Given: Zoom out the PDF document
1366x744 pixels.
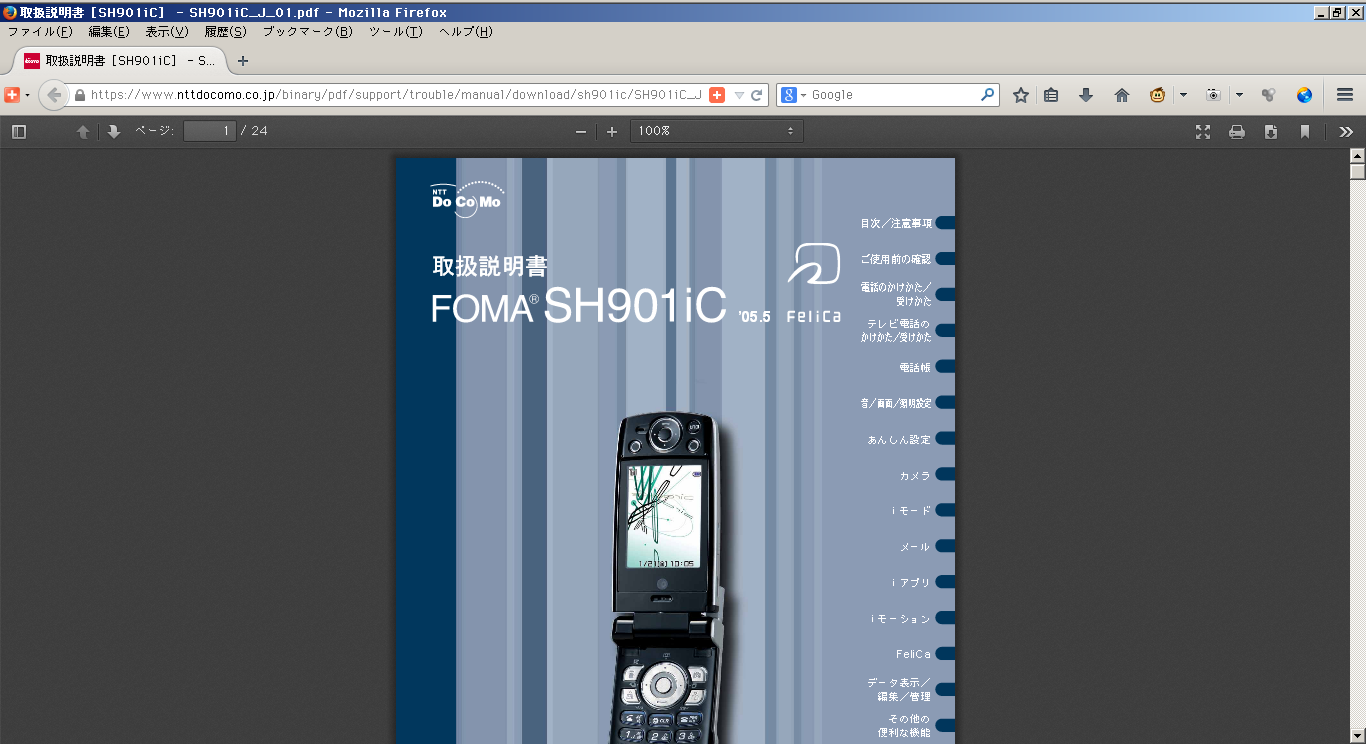Looking at the screenshot, I should pyautogui.click(x=580, y=131).
